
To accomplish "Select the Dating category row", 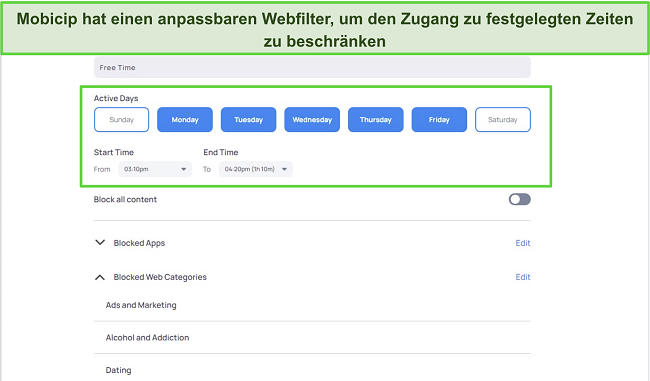I will pyautogui.click(x=312, y=370).
